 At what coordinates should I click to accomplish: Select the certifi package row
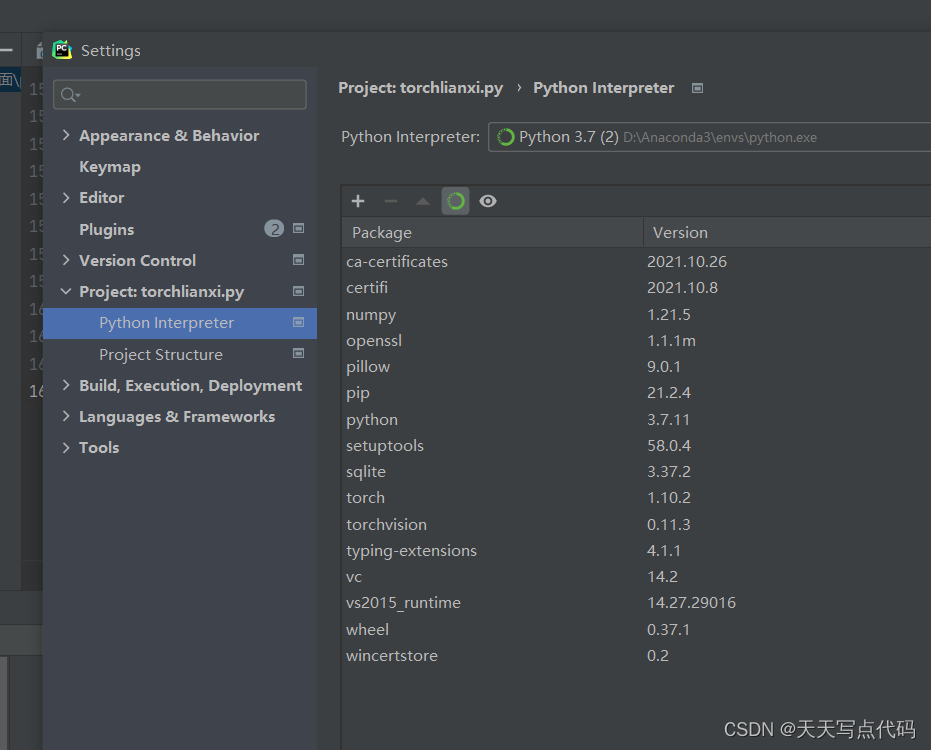tap(636, 287)
